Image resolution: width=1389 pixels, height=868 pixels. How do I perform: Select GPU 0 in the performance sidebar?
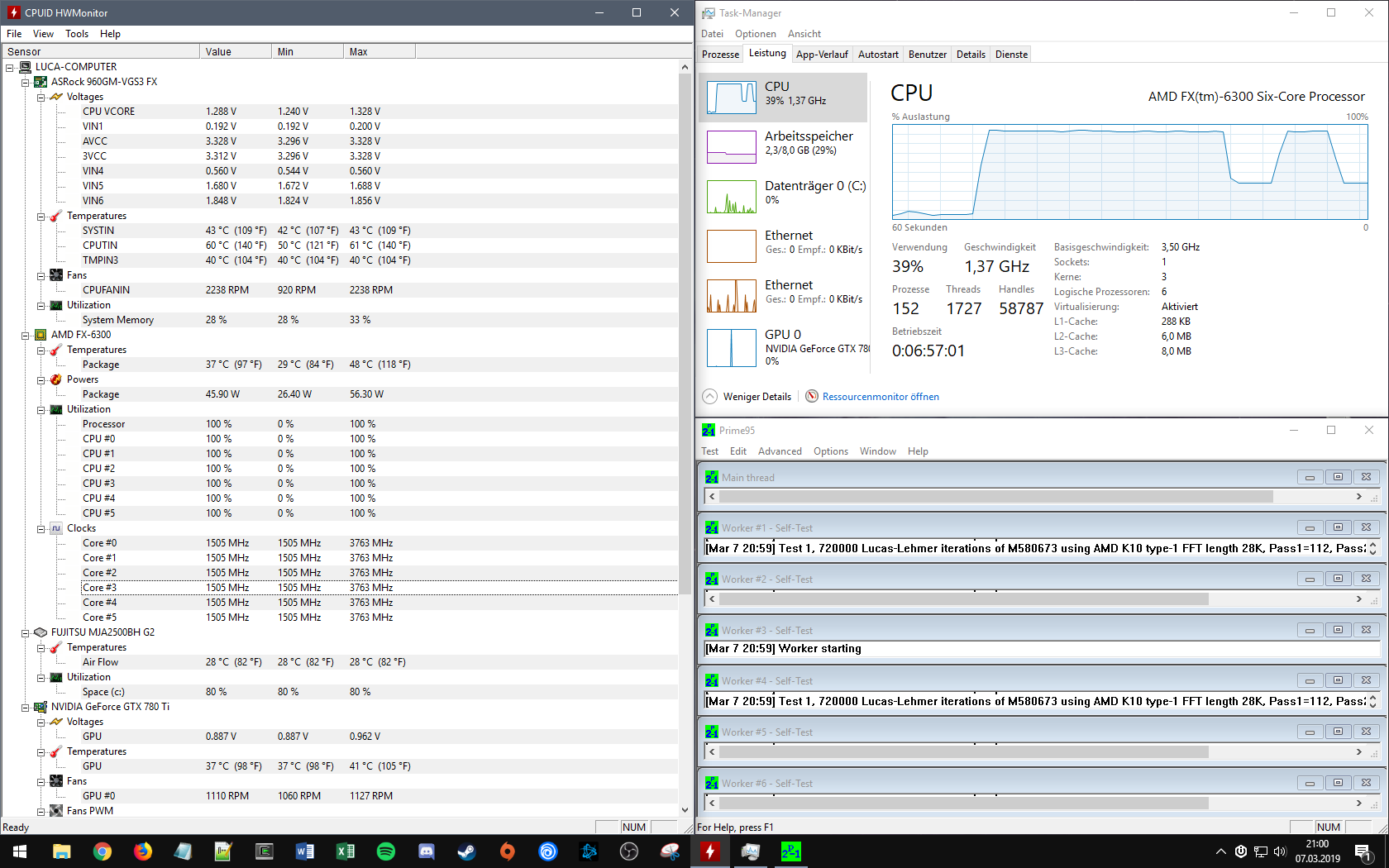pos(783,347)
